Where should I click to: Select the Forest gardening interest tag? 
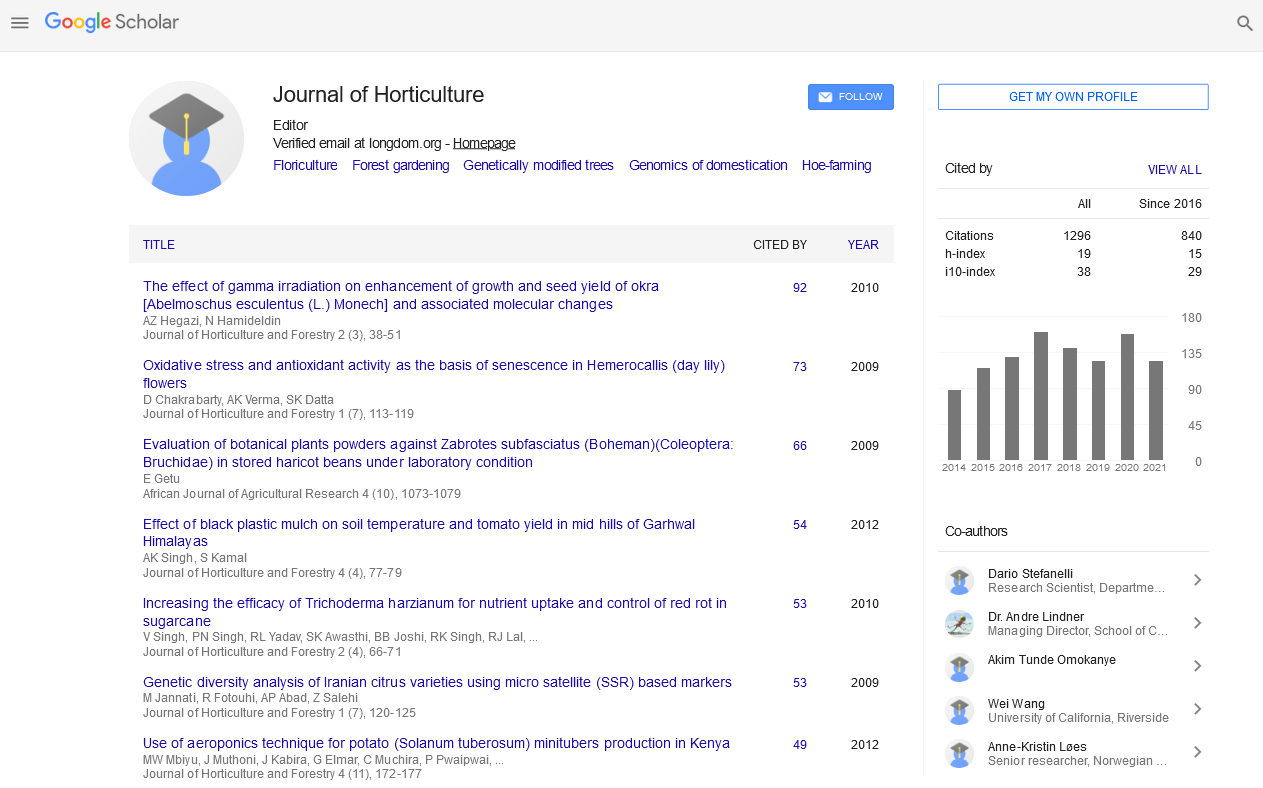pos(400,165)
